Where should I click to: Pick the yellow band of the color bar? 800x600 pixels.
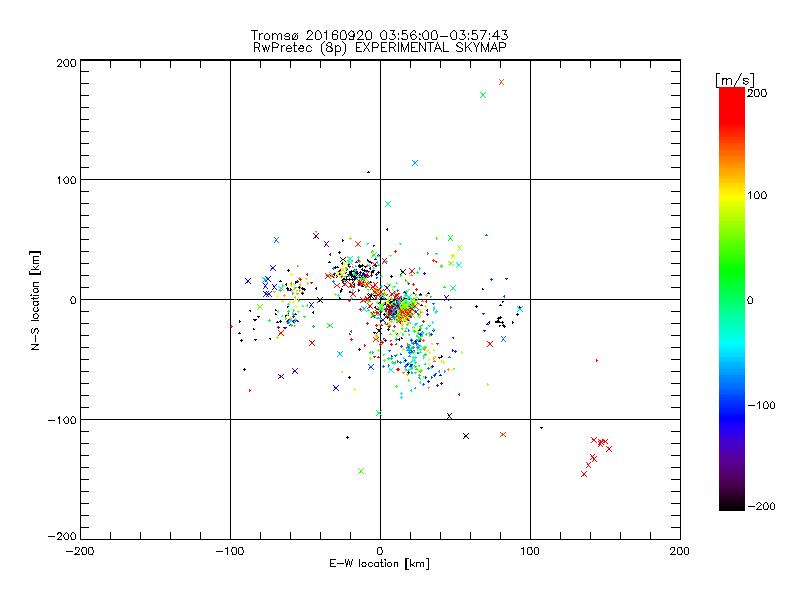pyautogui.click(x=732, y=195)
